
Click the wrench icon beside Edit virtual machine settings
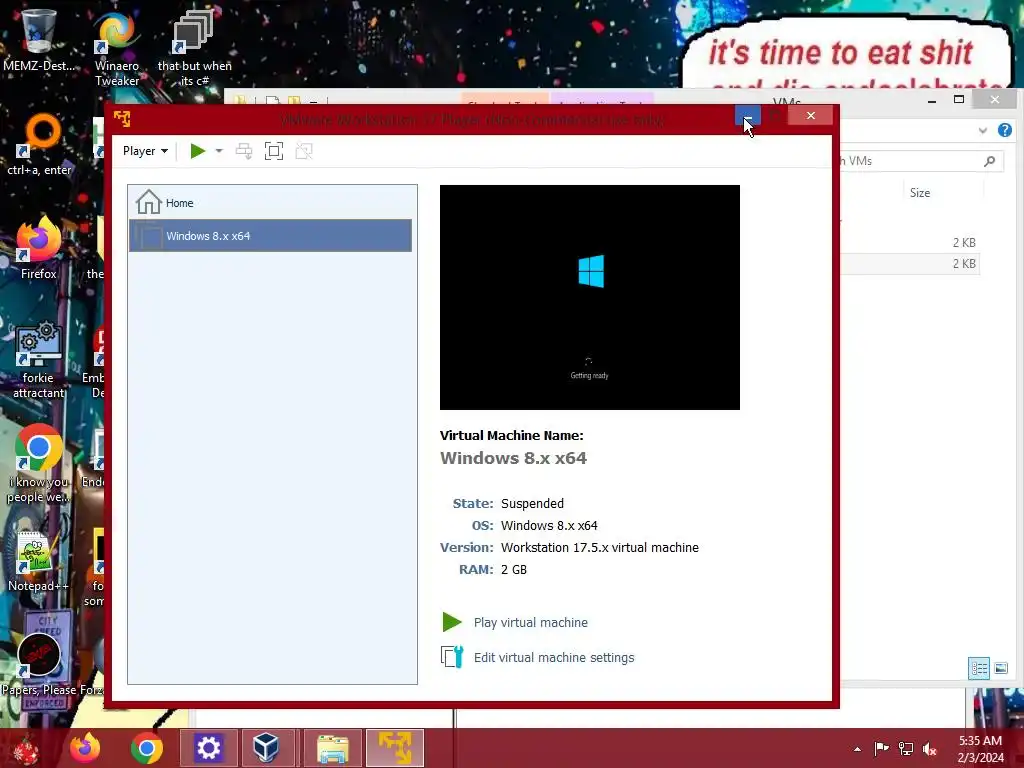(452, 657)
